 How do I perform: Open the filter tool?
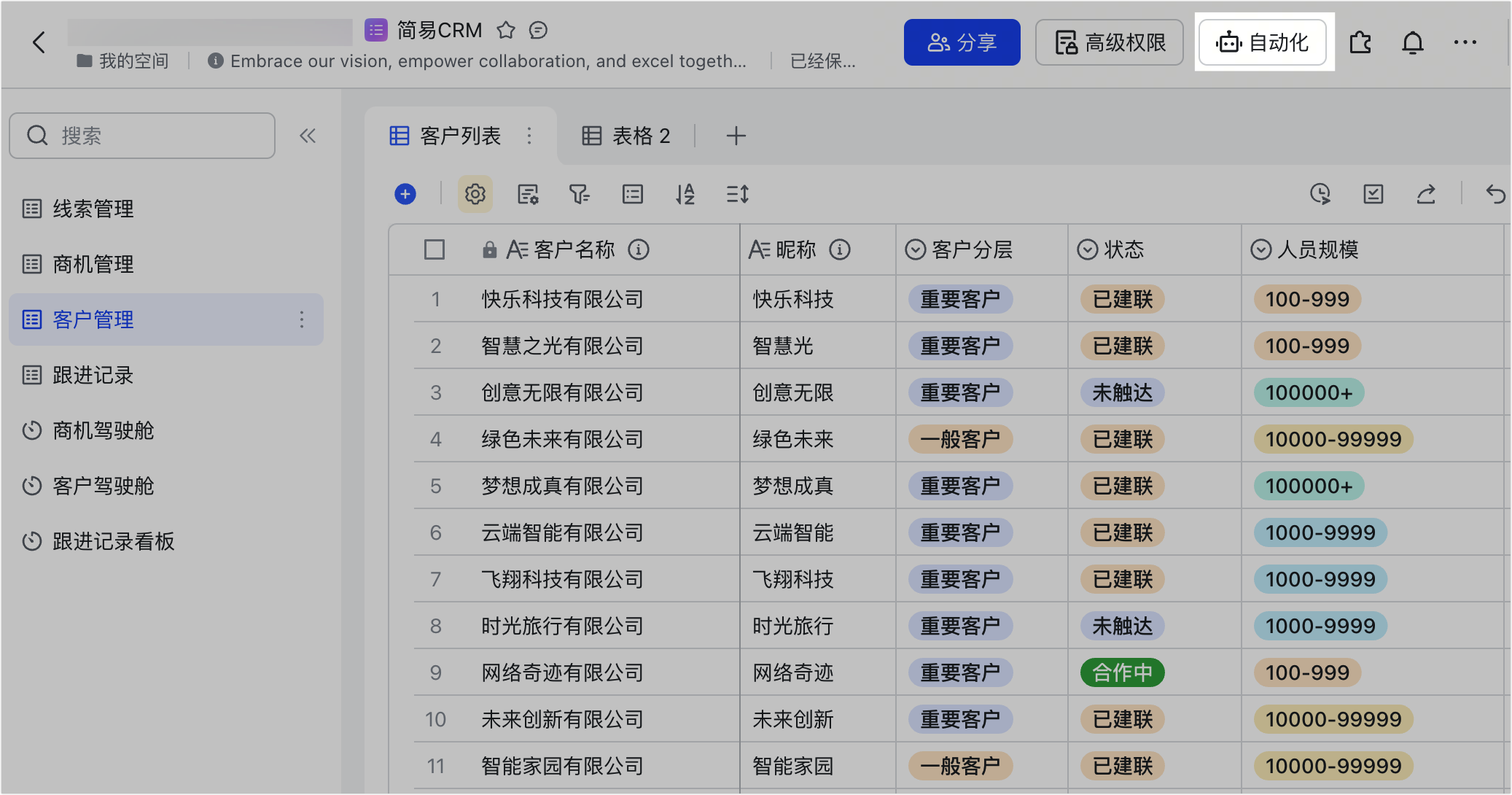coord(580,194)
